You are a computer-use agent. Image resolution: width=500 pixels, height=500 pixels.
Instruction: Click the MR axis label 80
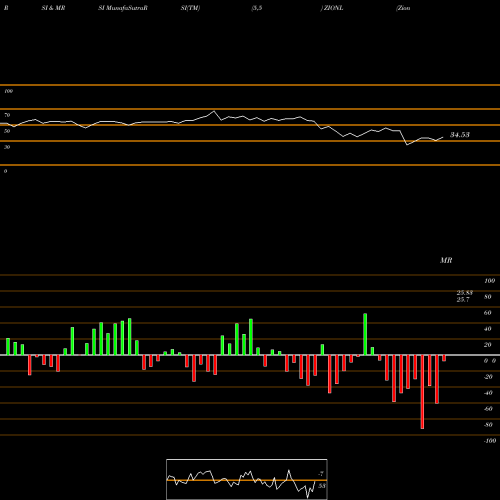pyautogui.click(x=488, y=297)
